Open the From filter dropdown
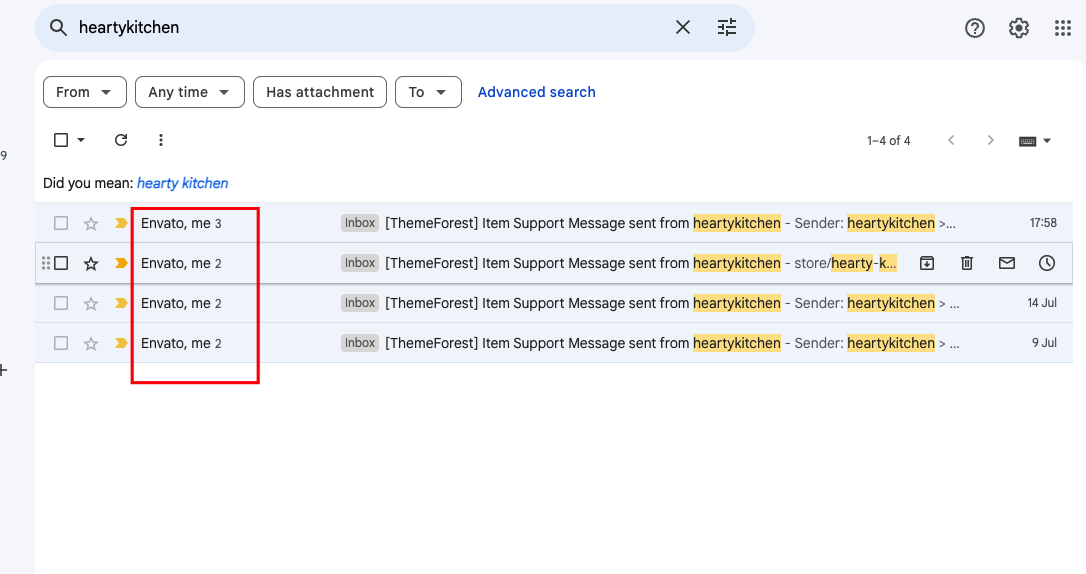Viewport: 1086px width, 574px height. [84, 92]
